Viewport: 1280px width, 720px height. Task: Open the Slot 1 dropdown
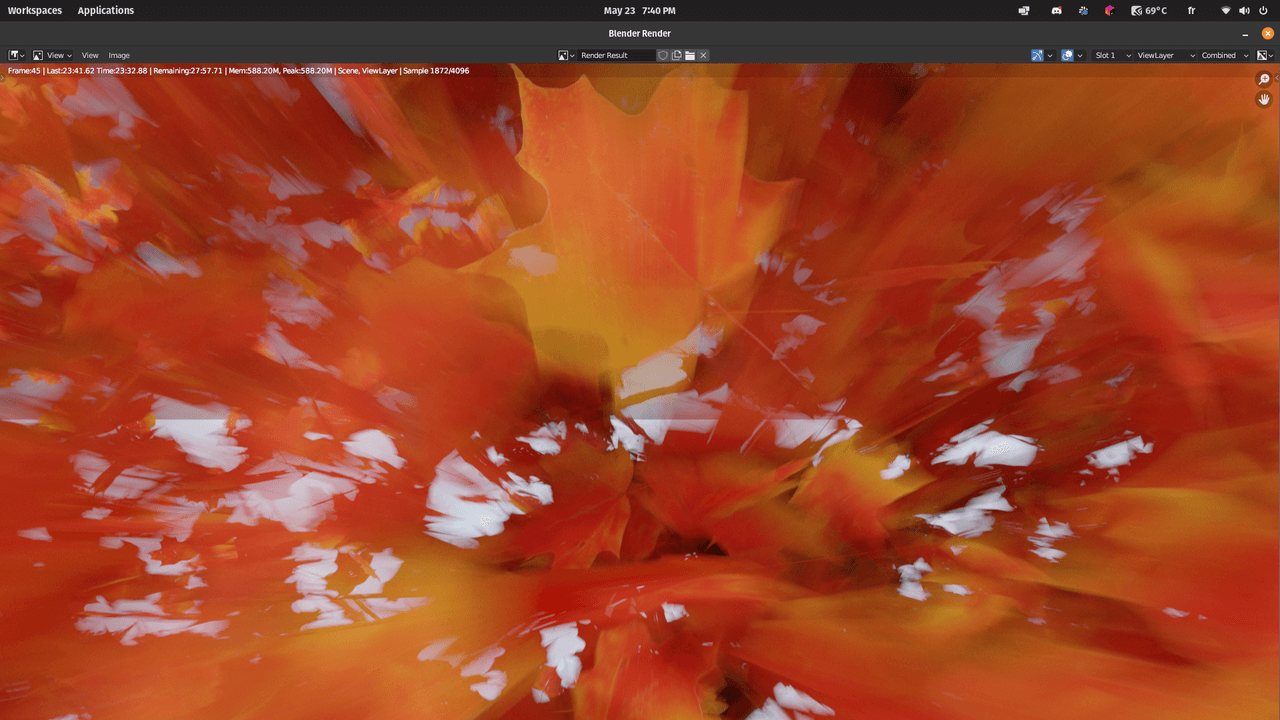1112,55
